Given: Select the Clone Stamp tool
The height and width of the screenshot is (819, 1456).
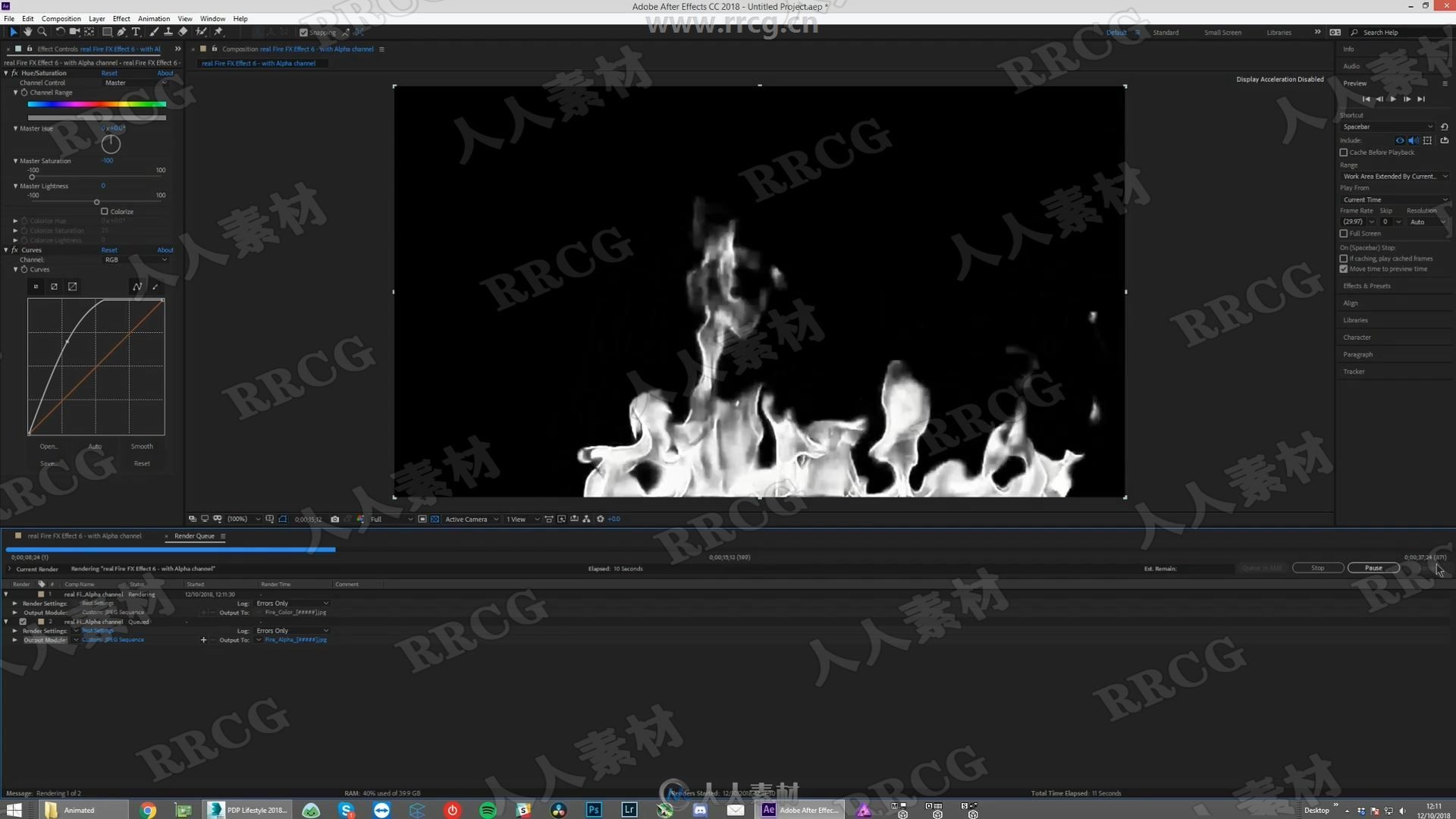Looking at the screenshot, I should (168, 32).
